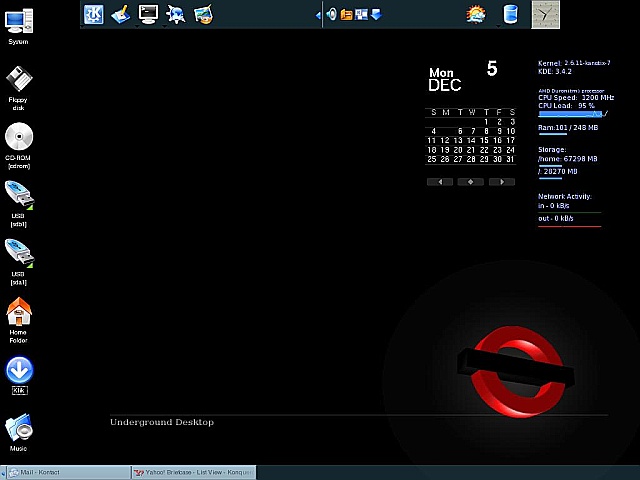
Task: Open the blue trash bin in panel
Action: (x=511, y=14)
